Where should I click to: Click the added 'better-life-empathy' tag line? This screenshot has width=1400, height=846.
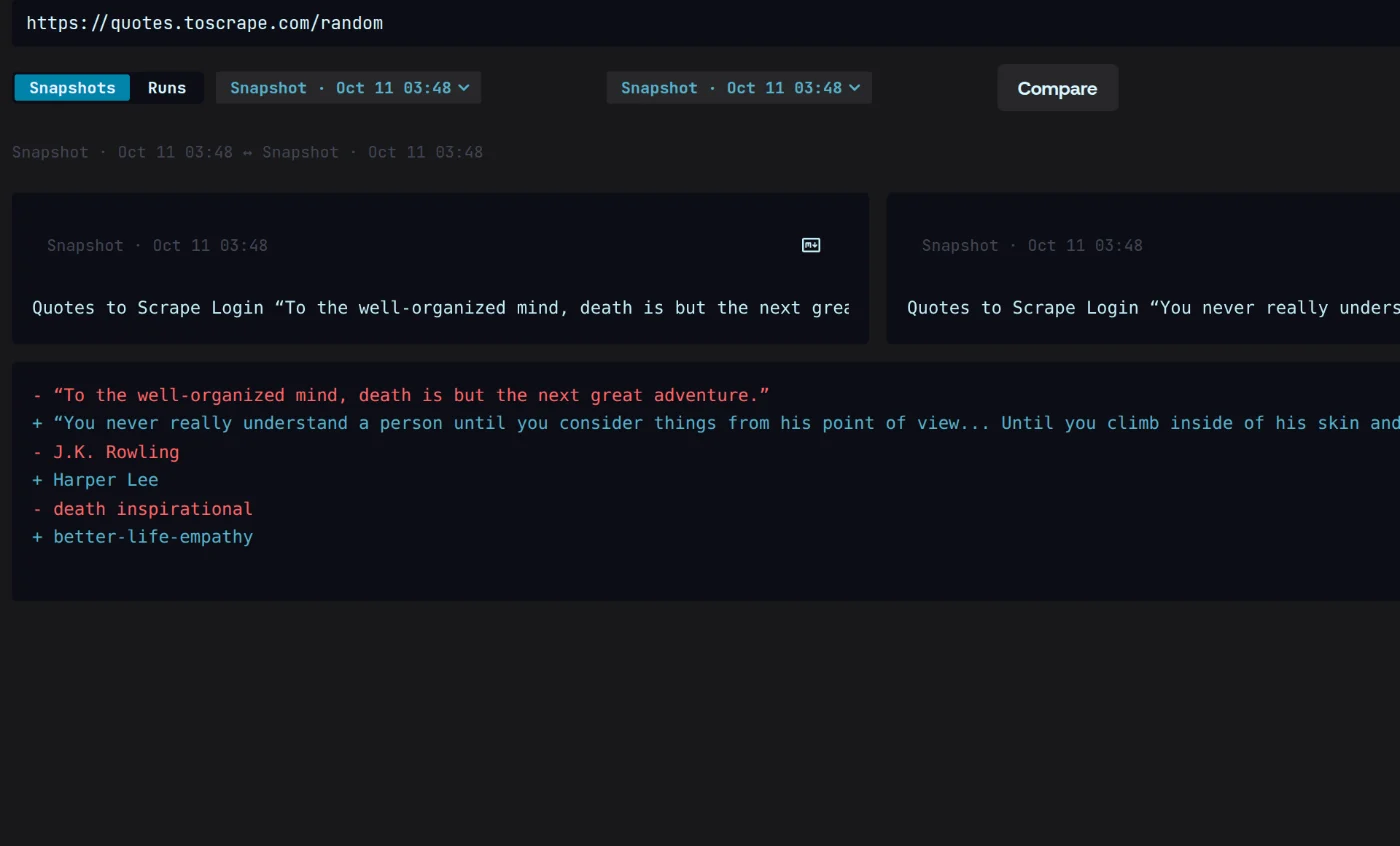(142, 537)
